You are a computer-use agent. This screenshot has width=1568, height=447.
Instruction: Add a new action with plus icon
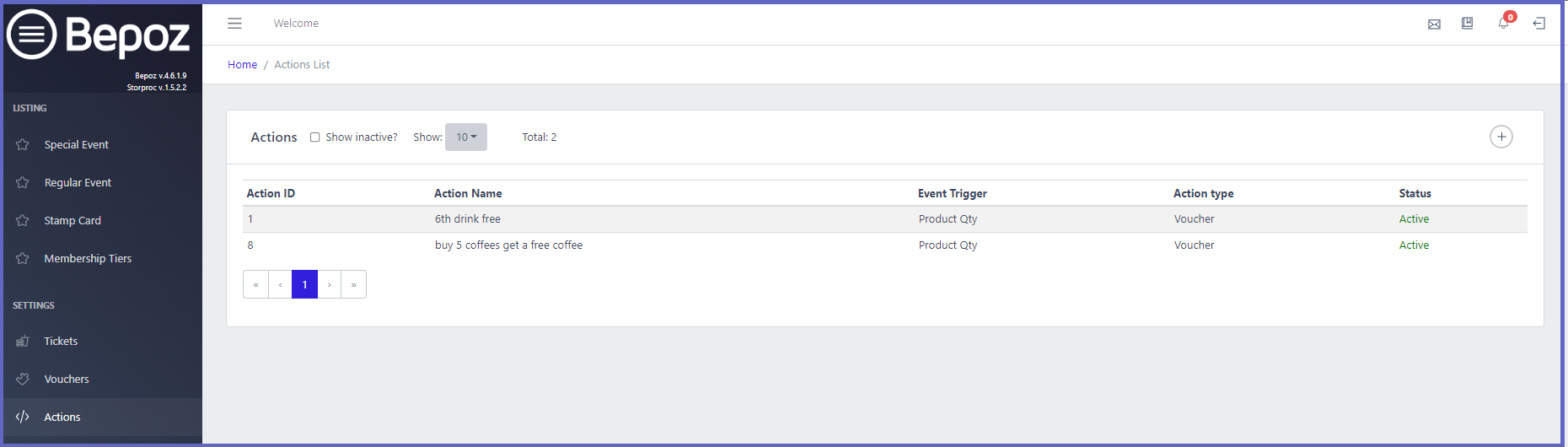click(x=1501, y=137)
